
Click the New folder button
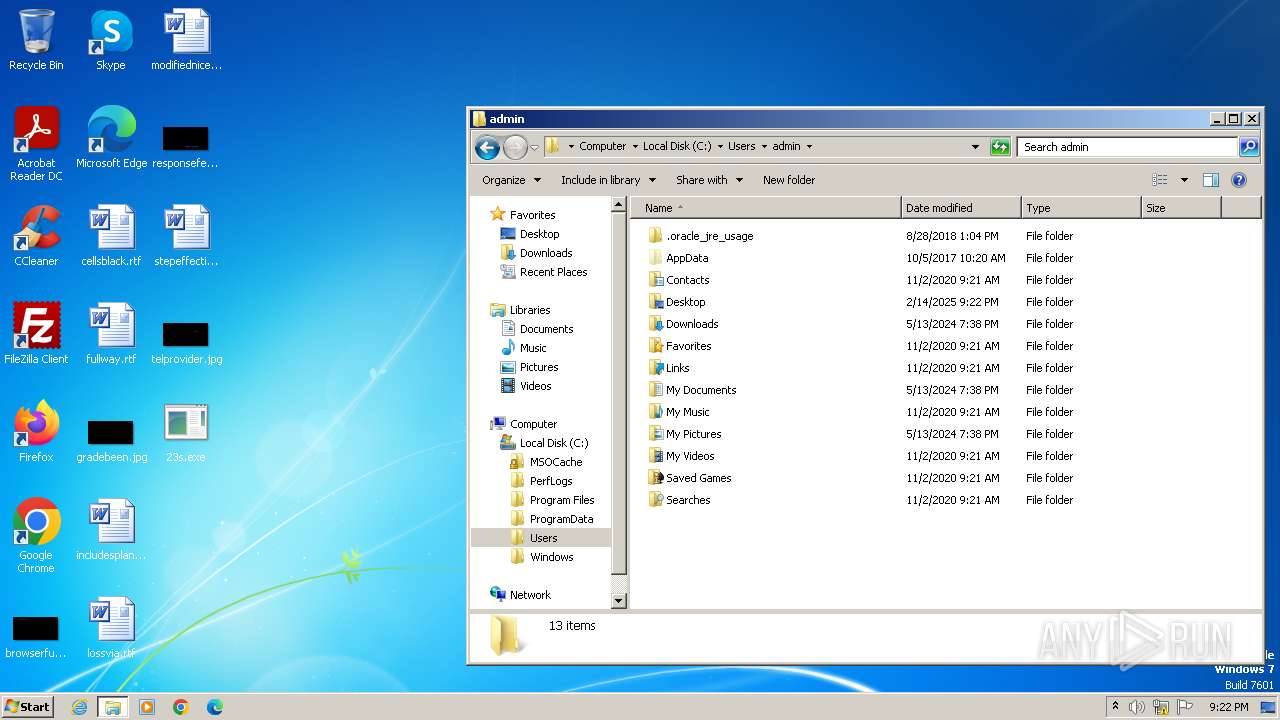(x=789, y=180)
